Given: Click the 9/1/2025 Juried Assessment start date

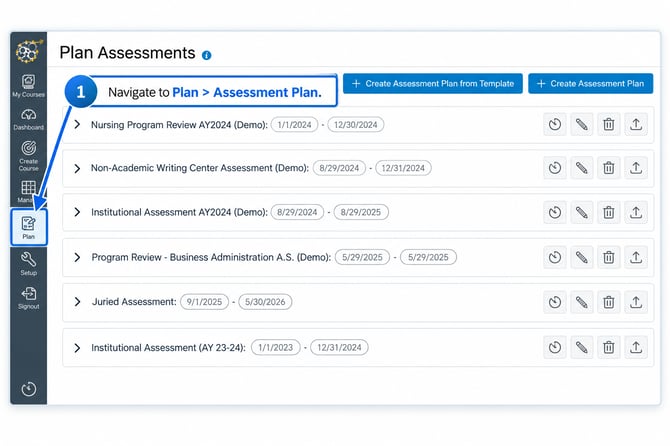Looking at the screenshot, I should [204, 302].
